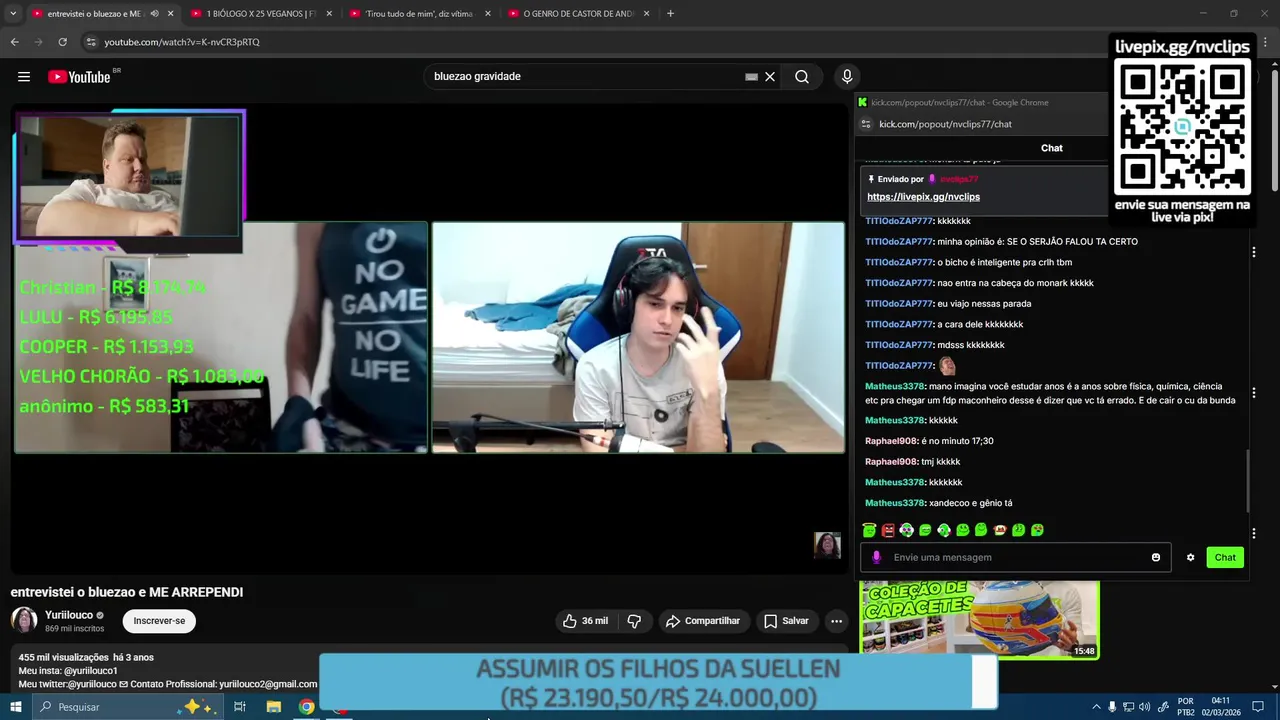Save the video with Salvar
Screen dimensions: 1280x720
click(786, 621)
